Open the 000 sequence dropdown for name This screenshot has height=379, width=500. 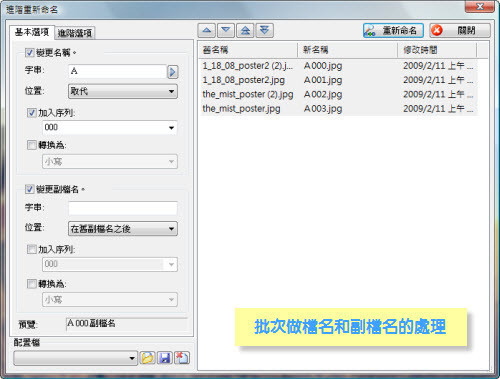click(x=110, y=127)
